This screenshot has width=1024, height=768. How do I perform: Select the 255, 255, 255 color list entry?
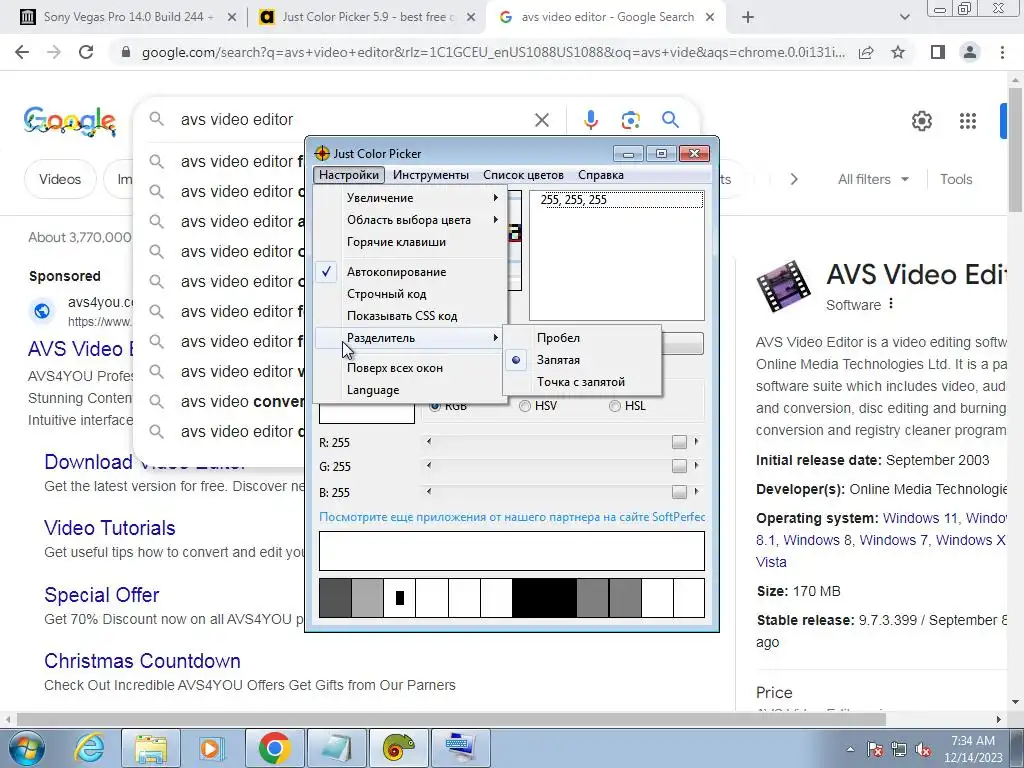tap(616, 200)
